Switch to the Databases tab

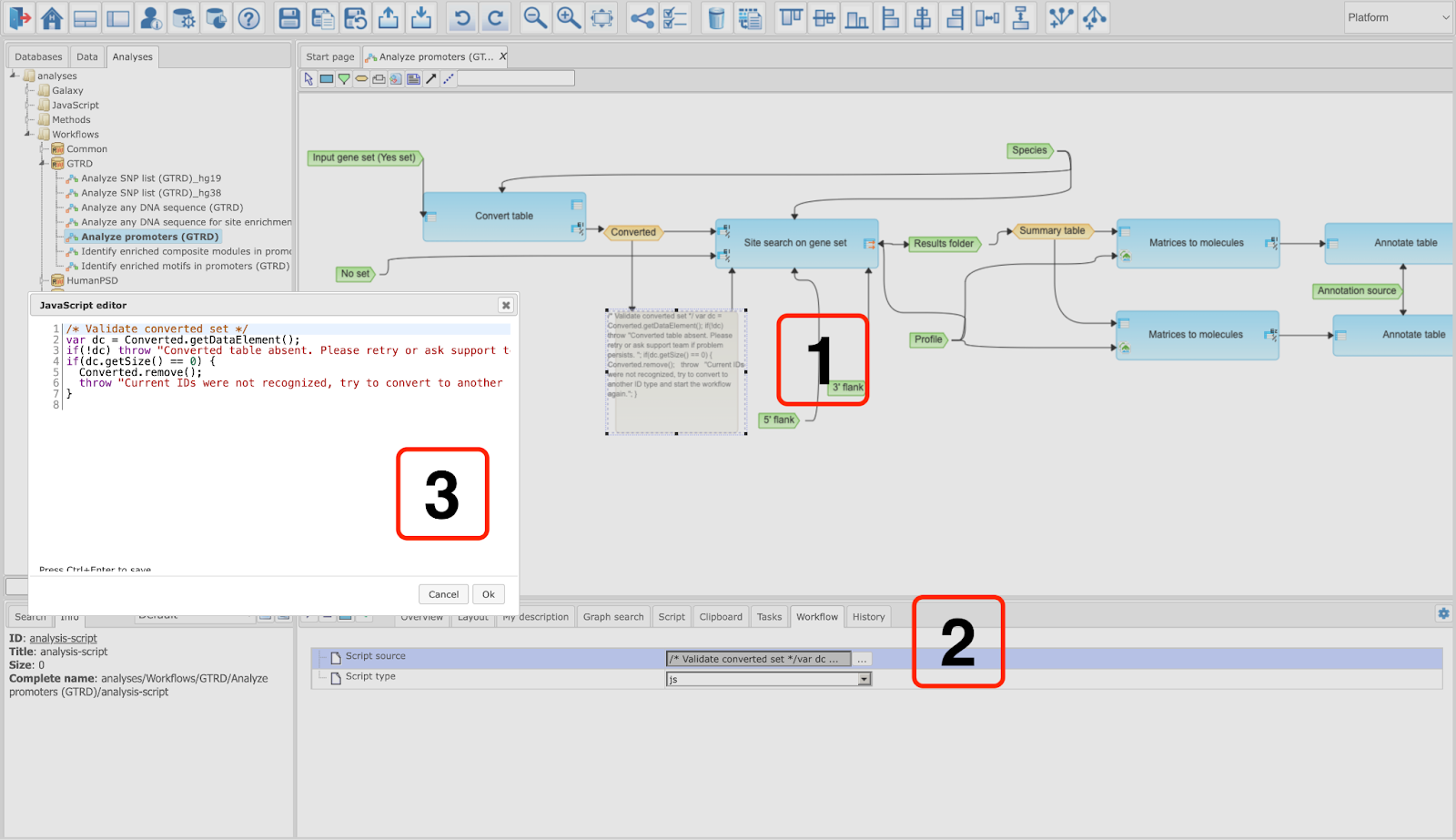(38, 56)
